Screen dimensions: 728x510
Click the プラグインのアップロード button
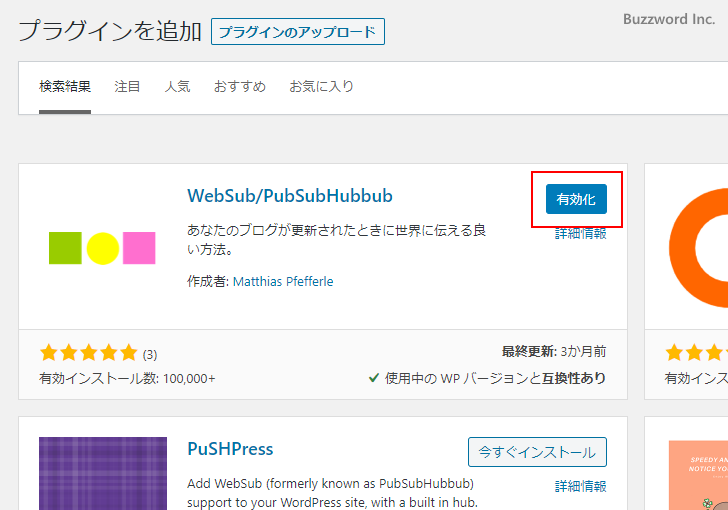pos(298,32)
